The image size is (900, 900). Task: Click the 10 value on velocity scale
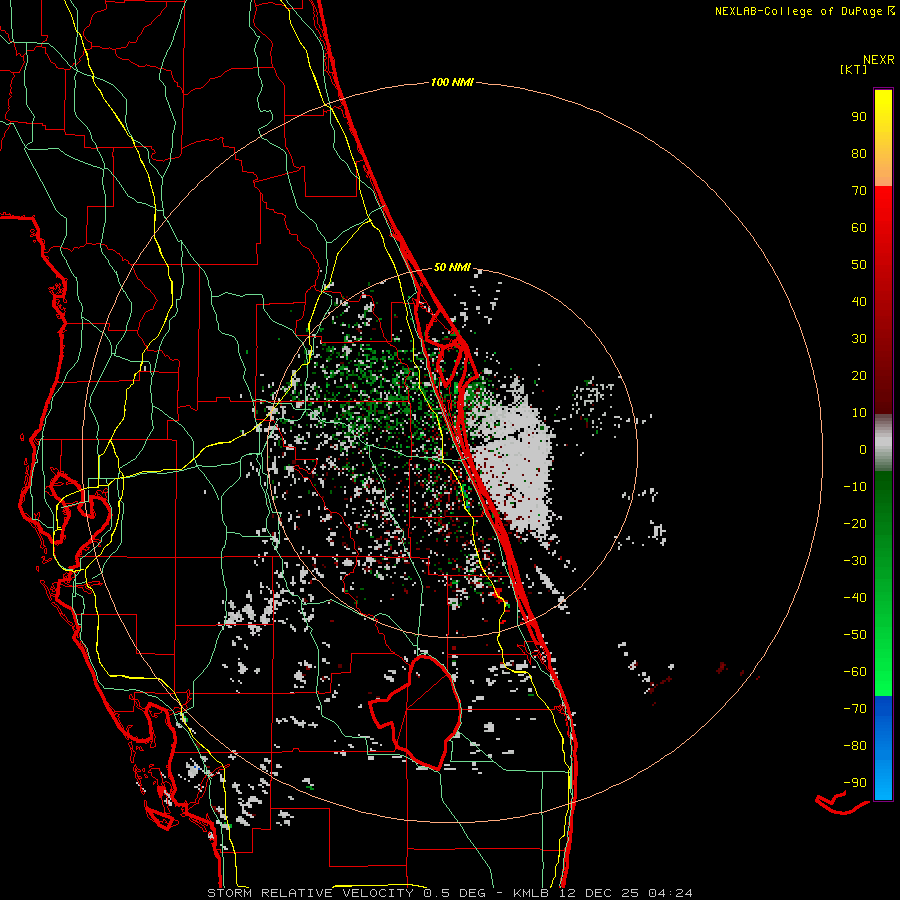pyautogui.click(x=859, y=413)
